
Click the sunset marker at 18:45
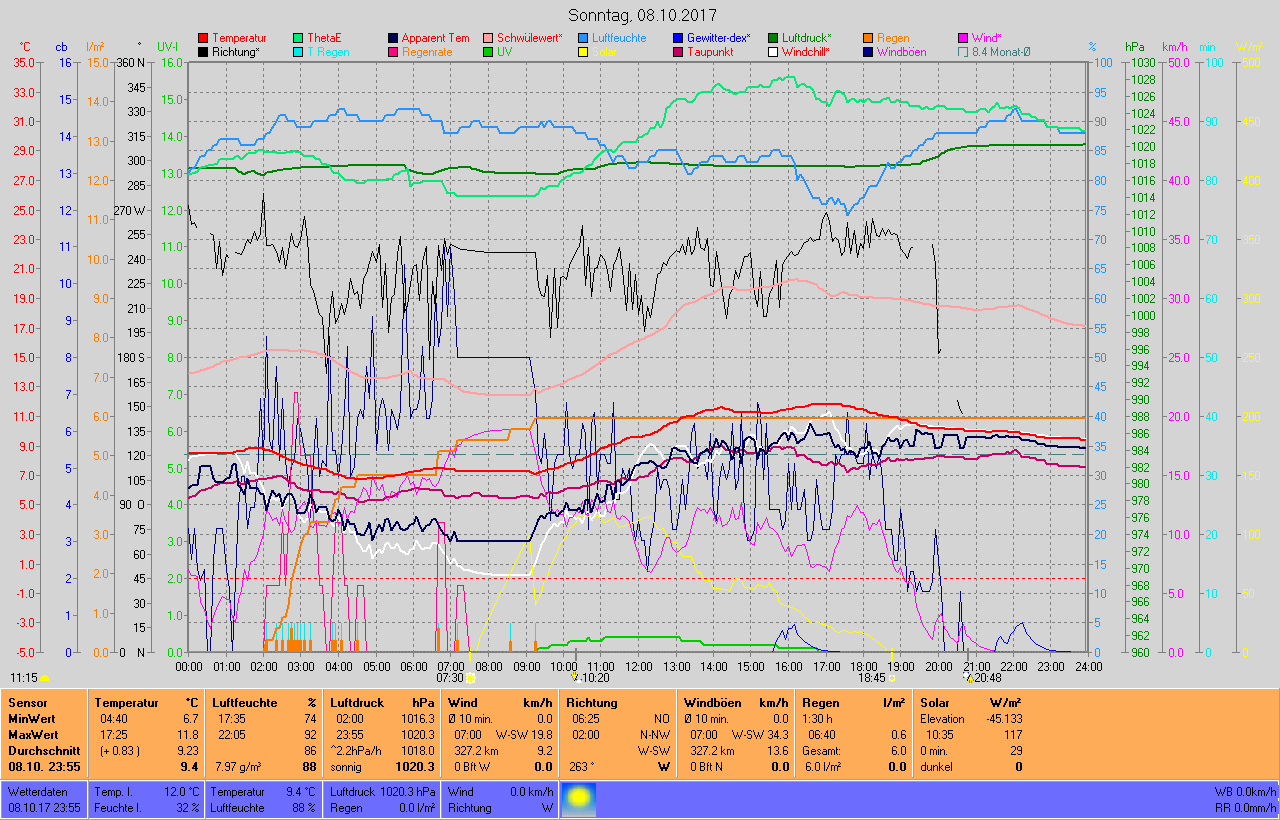(892, 677)
